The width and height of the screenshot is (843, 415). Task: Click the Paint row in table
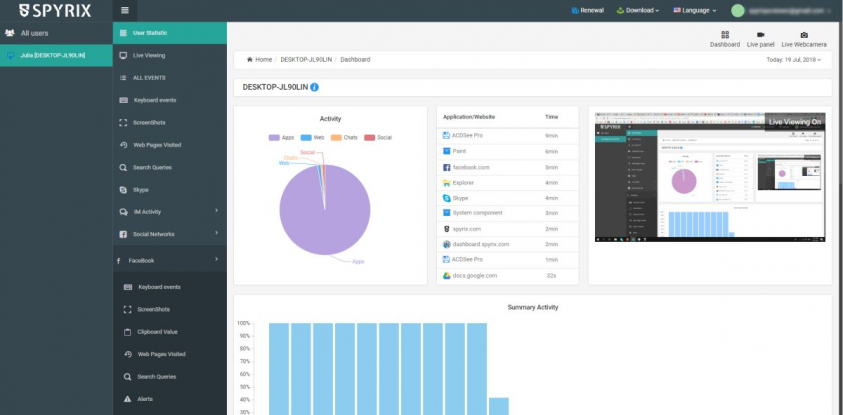coord(508,152)
